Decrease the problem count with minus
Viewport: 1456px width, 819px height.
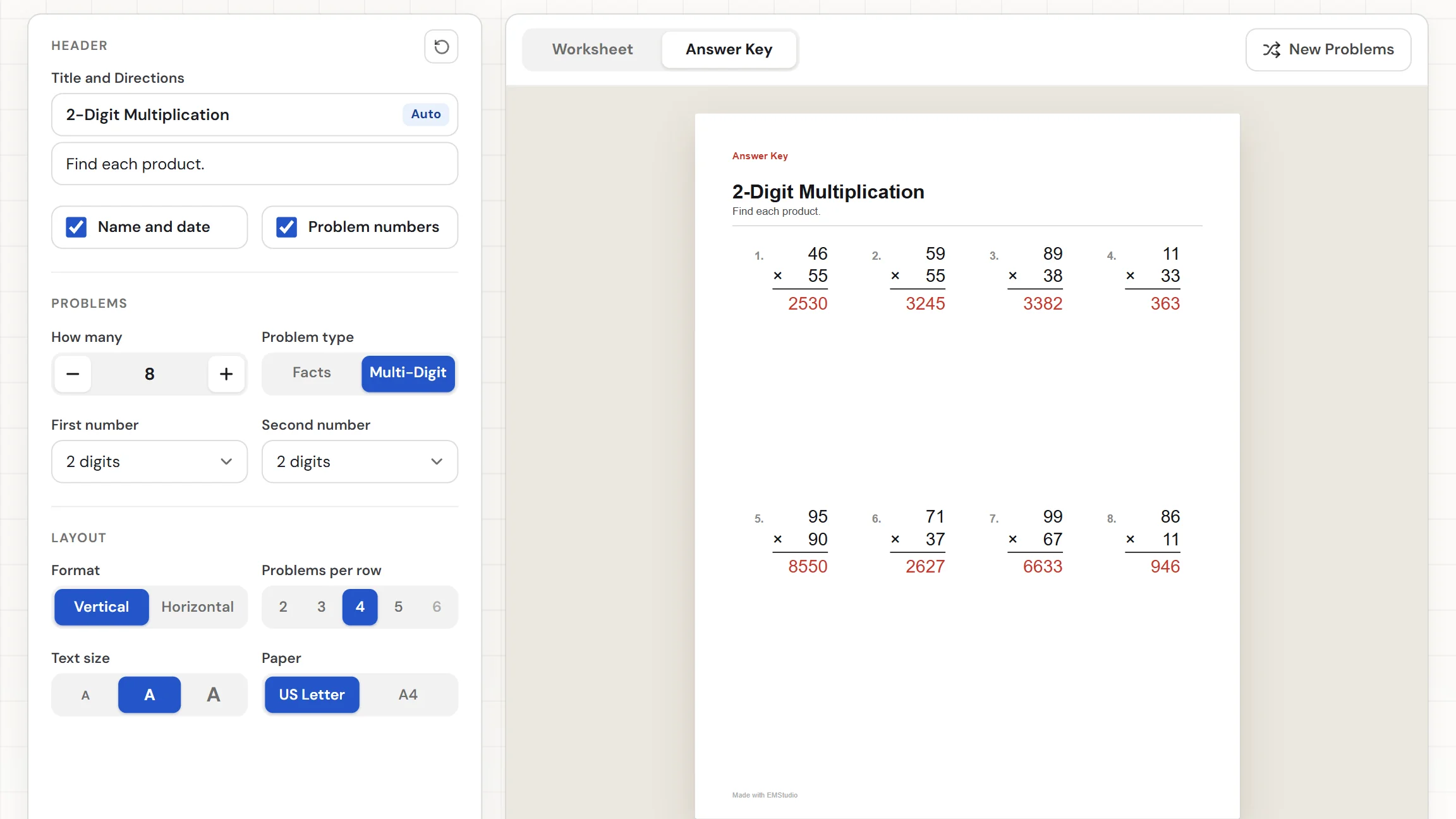click(73, 374)
